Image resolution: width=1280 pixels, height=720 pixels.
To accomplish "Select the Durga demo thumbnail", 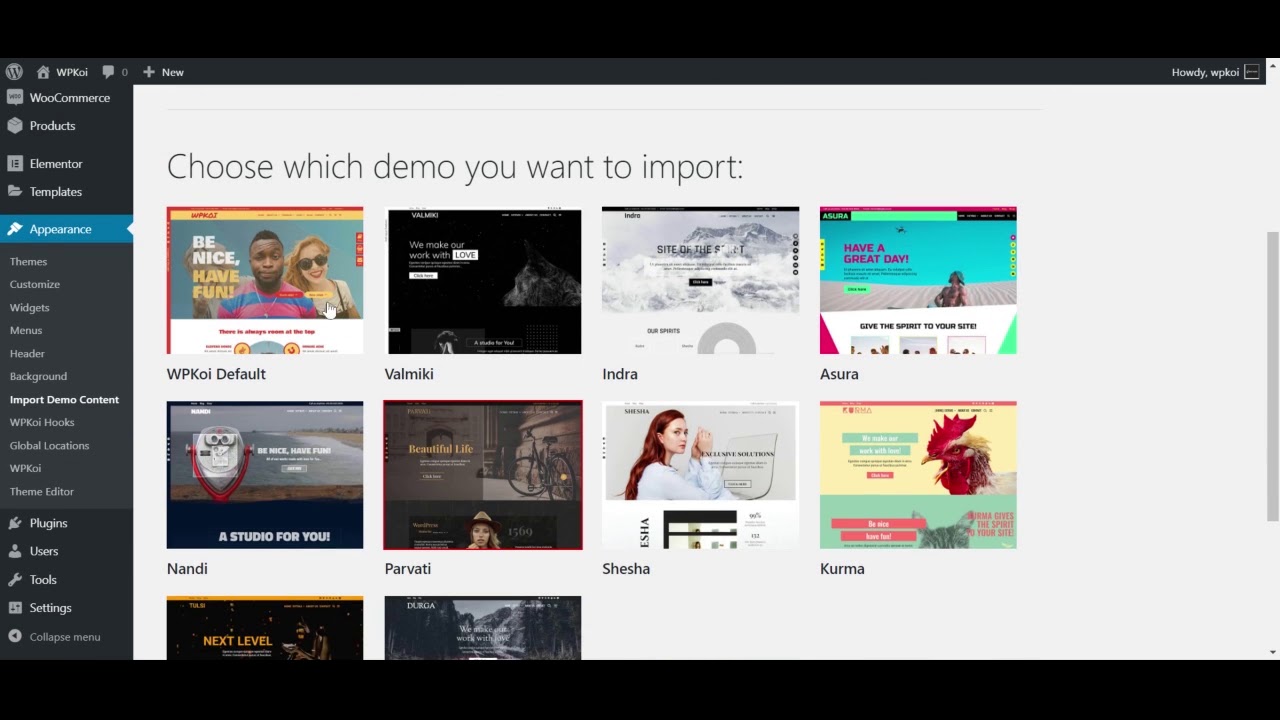I will coord(483,628).
